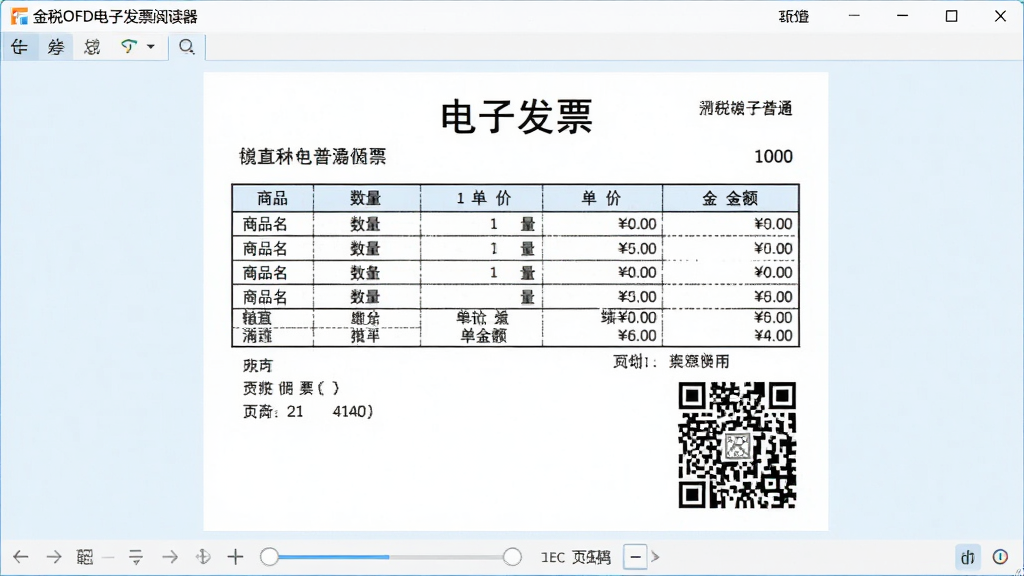Click the right arrow immediately after the back arrow
Viewport: 1024px width, 576px height.
[x=54, y=556]
